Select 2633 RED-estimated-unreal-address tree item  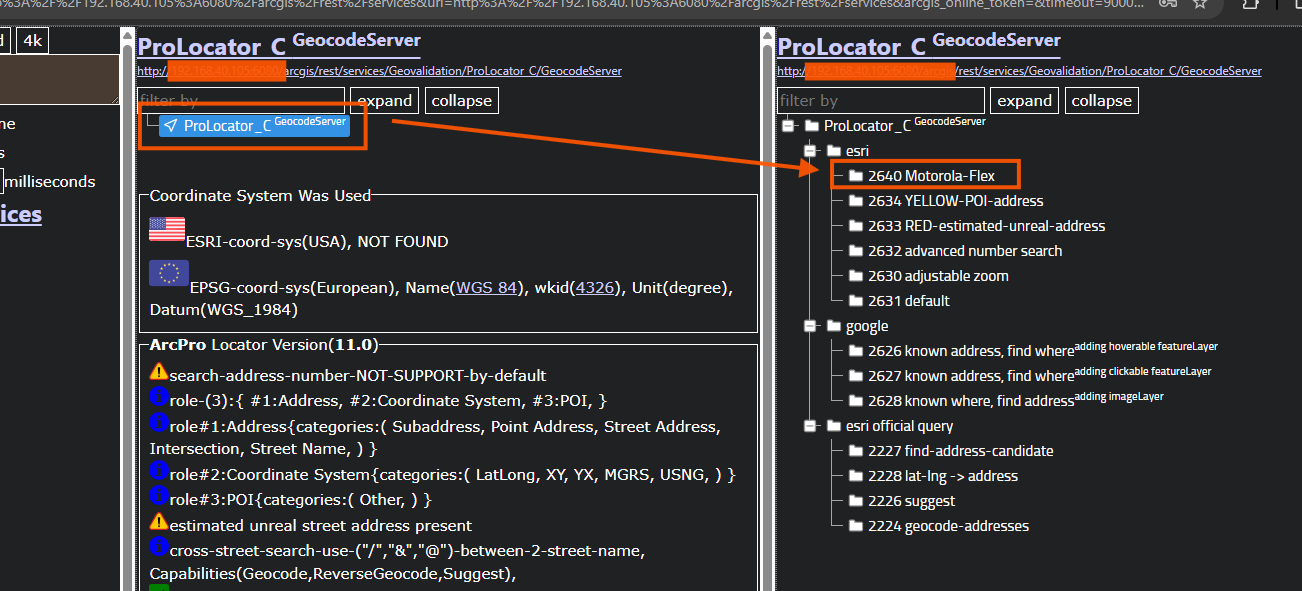[x=986, y=226]
